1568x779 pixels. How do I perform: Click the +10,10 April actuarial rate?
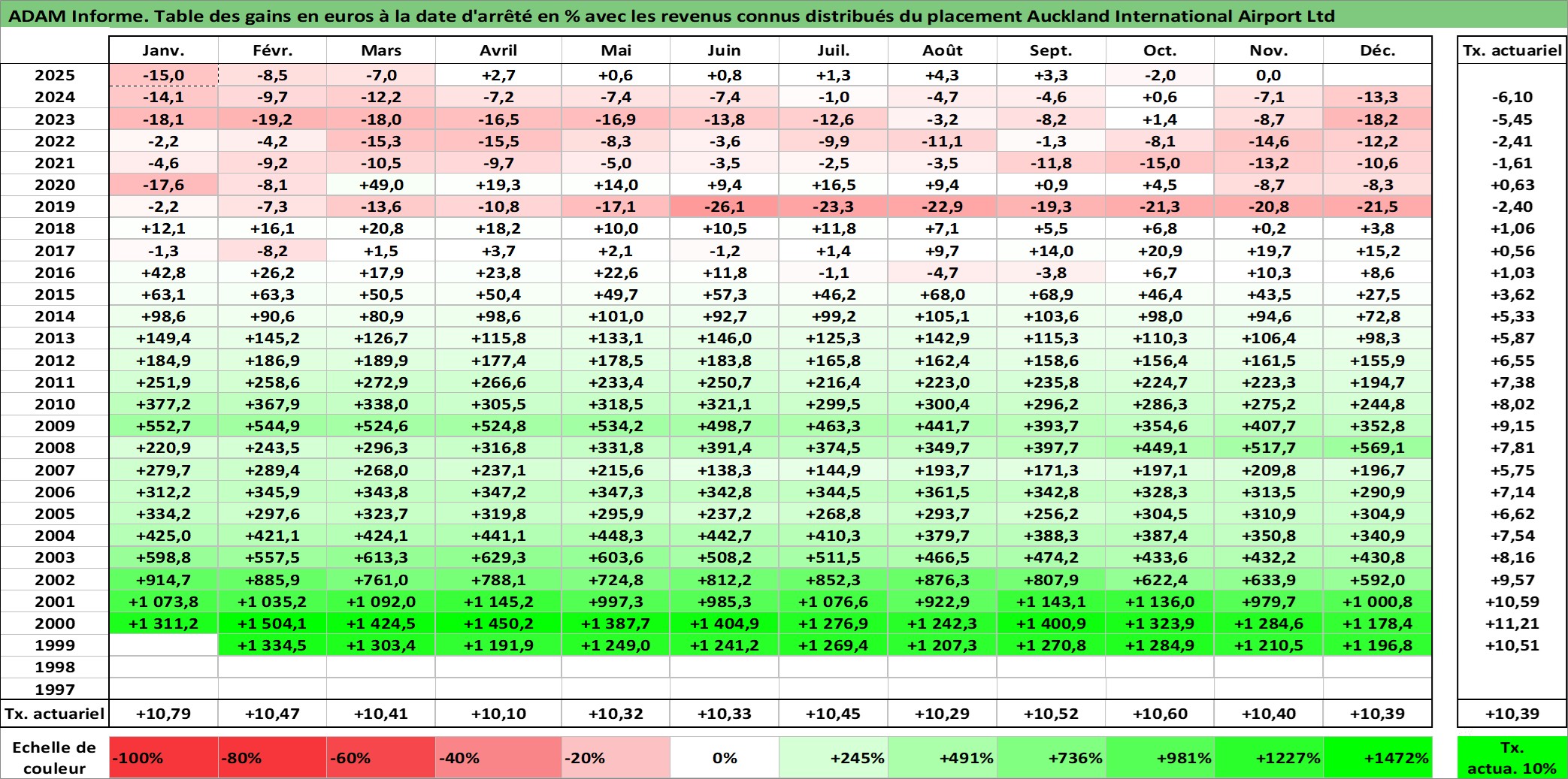coord(498,714)
